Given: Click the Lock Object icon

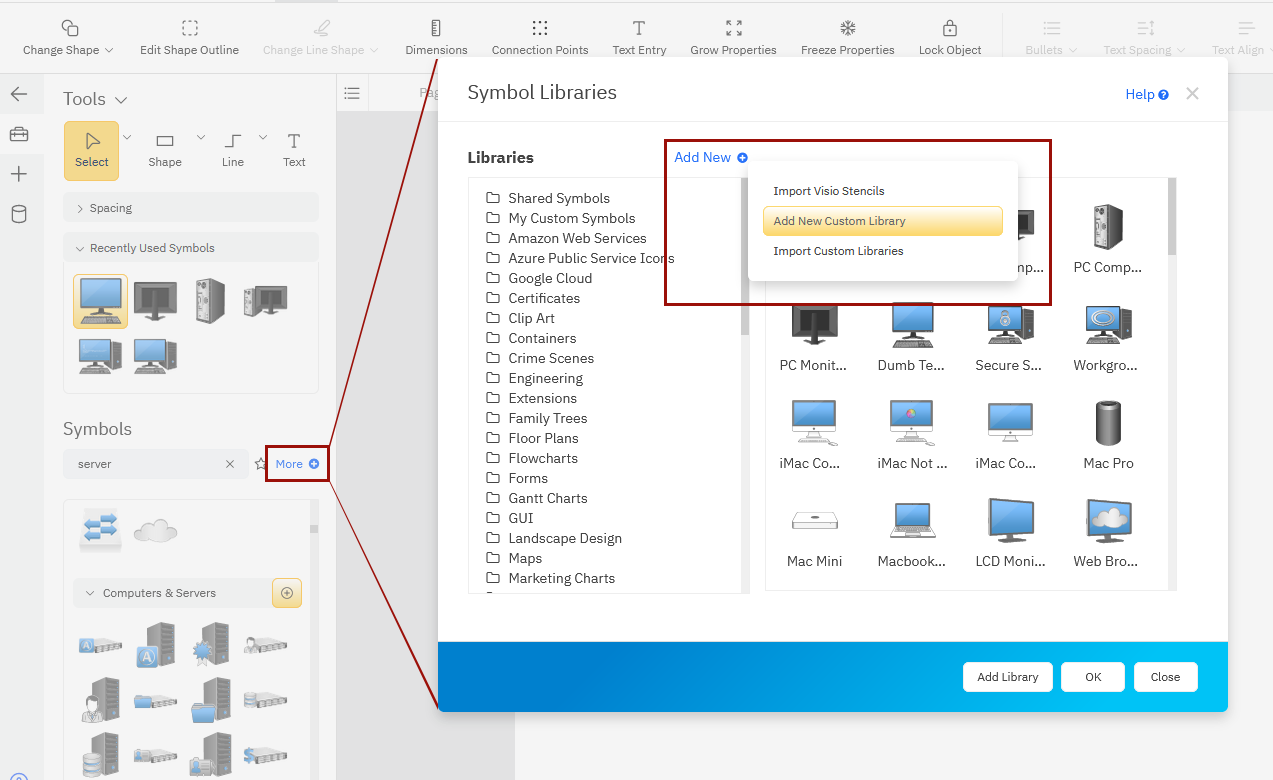Looking at the screenshot, I should coord(950,29).
